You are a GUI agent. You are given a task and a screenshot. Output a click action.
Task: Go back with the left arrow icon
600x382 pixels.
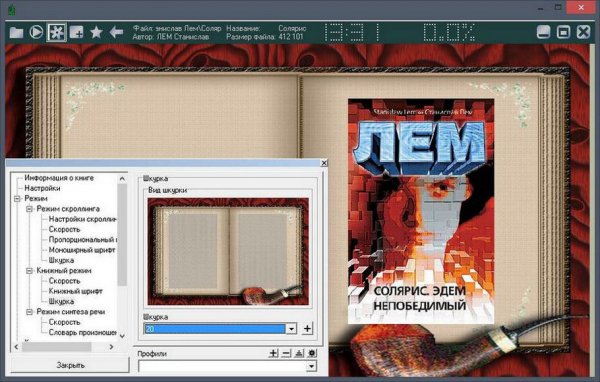click(116, 32)
